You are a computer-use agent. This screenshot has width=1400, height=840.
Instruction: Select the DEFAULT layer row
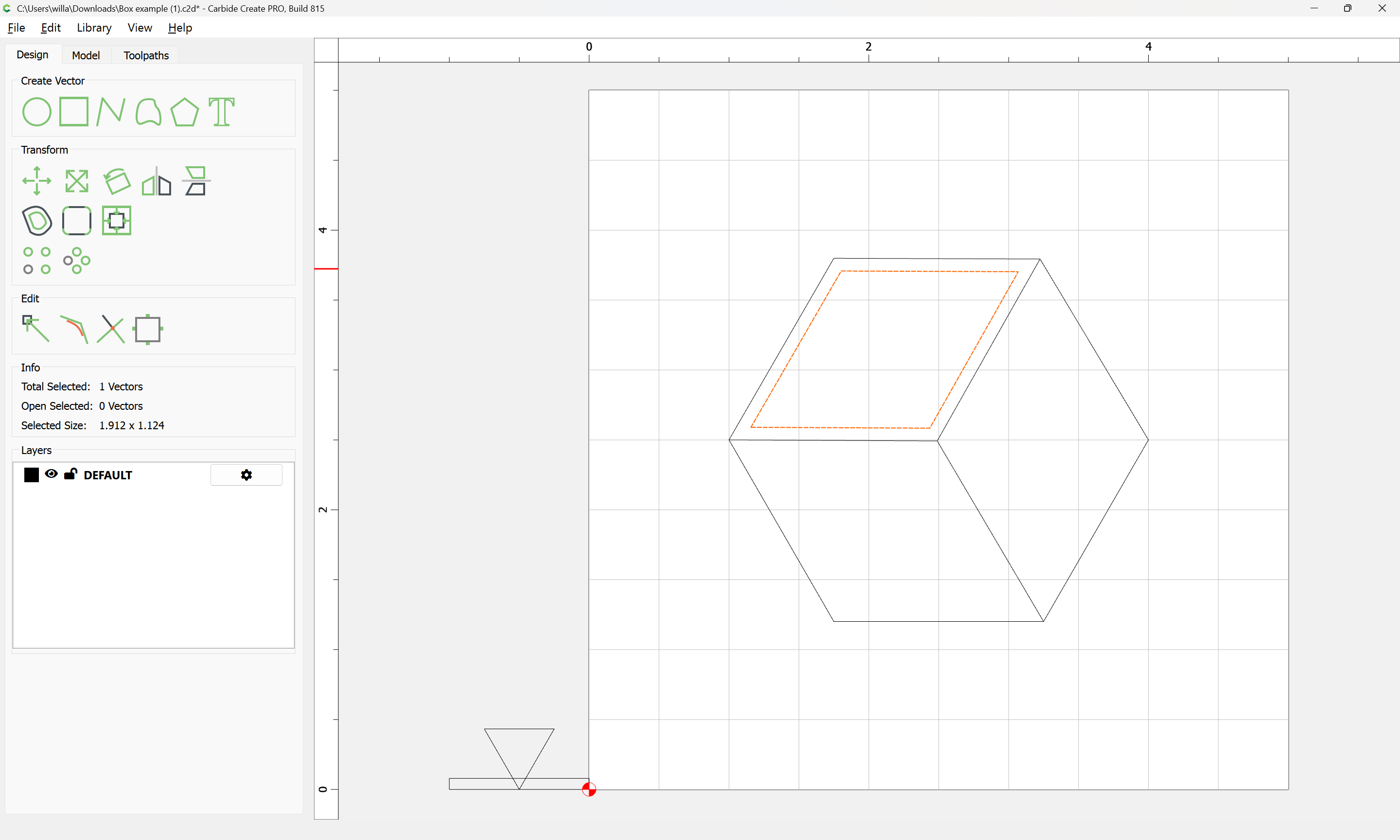click(x=153, y=475)
